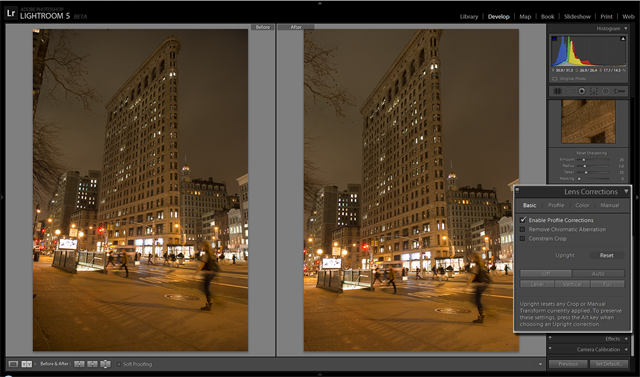The height and width of the screenshot is (377, 640).
Task: Open the Web module
Action: (x=628, y=17)
